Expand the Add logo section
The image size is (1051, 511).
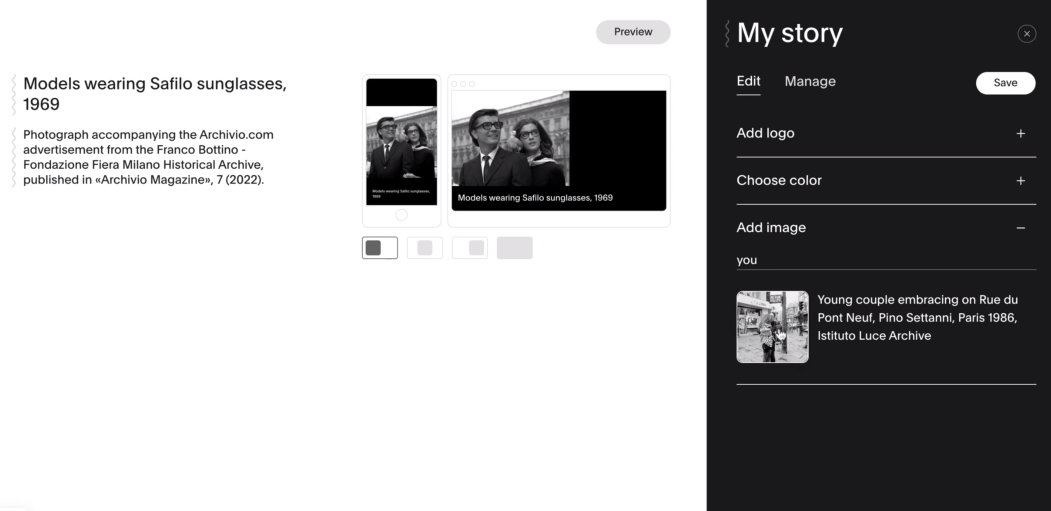click(x=1020, y=133)
